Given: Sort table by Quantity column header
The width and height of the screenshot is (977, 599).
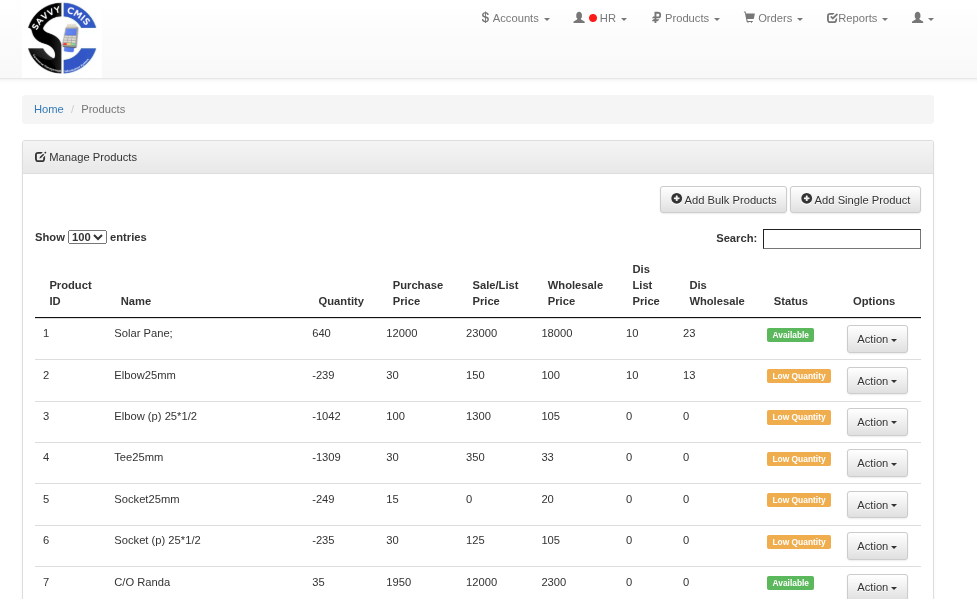Looking at the screenshot, I should pos(341,301).
